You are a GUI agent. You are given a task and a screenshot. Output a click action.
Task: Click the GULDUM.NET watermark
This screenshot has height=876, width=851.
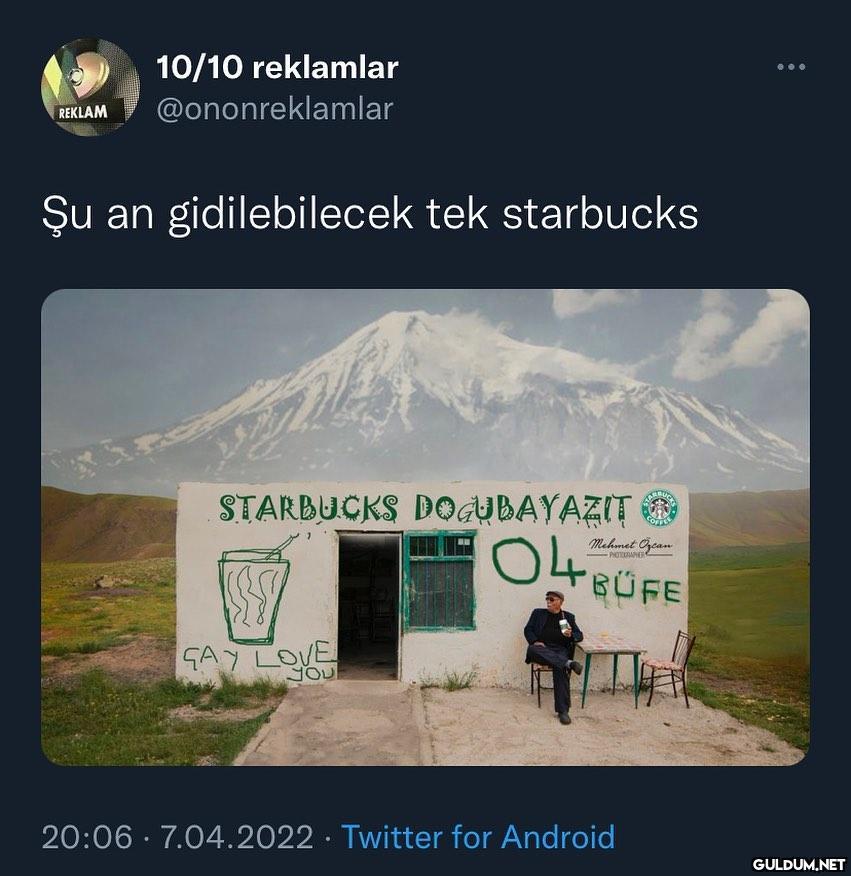798,865
